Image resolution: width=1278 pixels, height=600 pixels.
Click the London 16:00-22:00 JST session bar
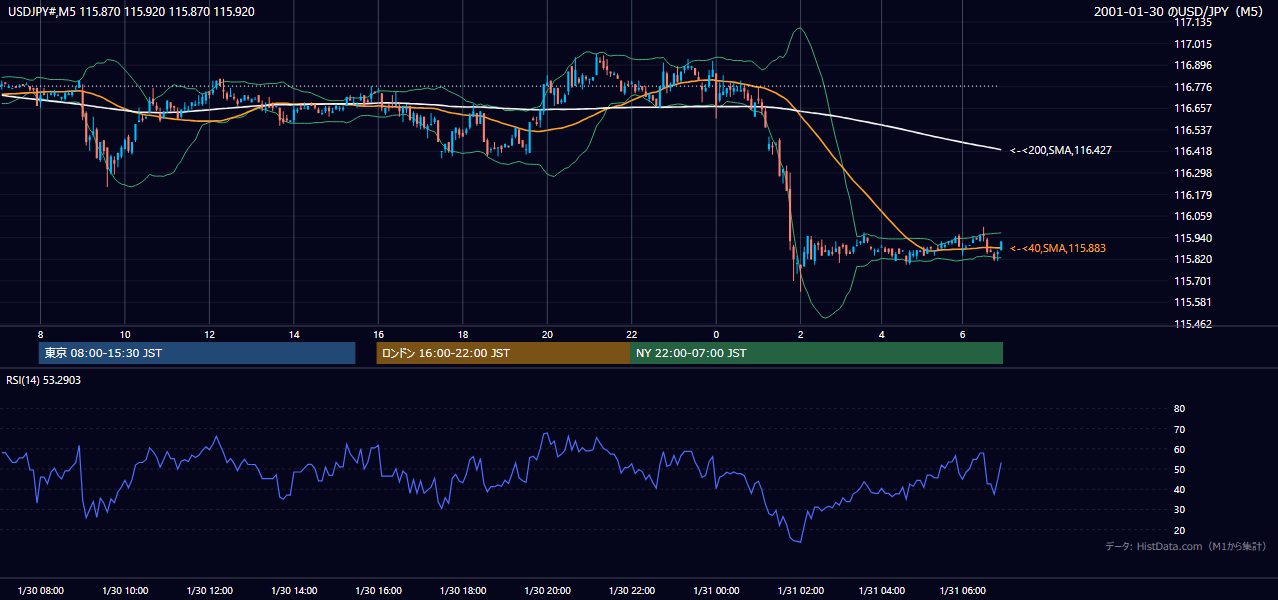coord(503,353)
